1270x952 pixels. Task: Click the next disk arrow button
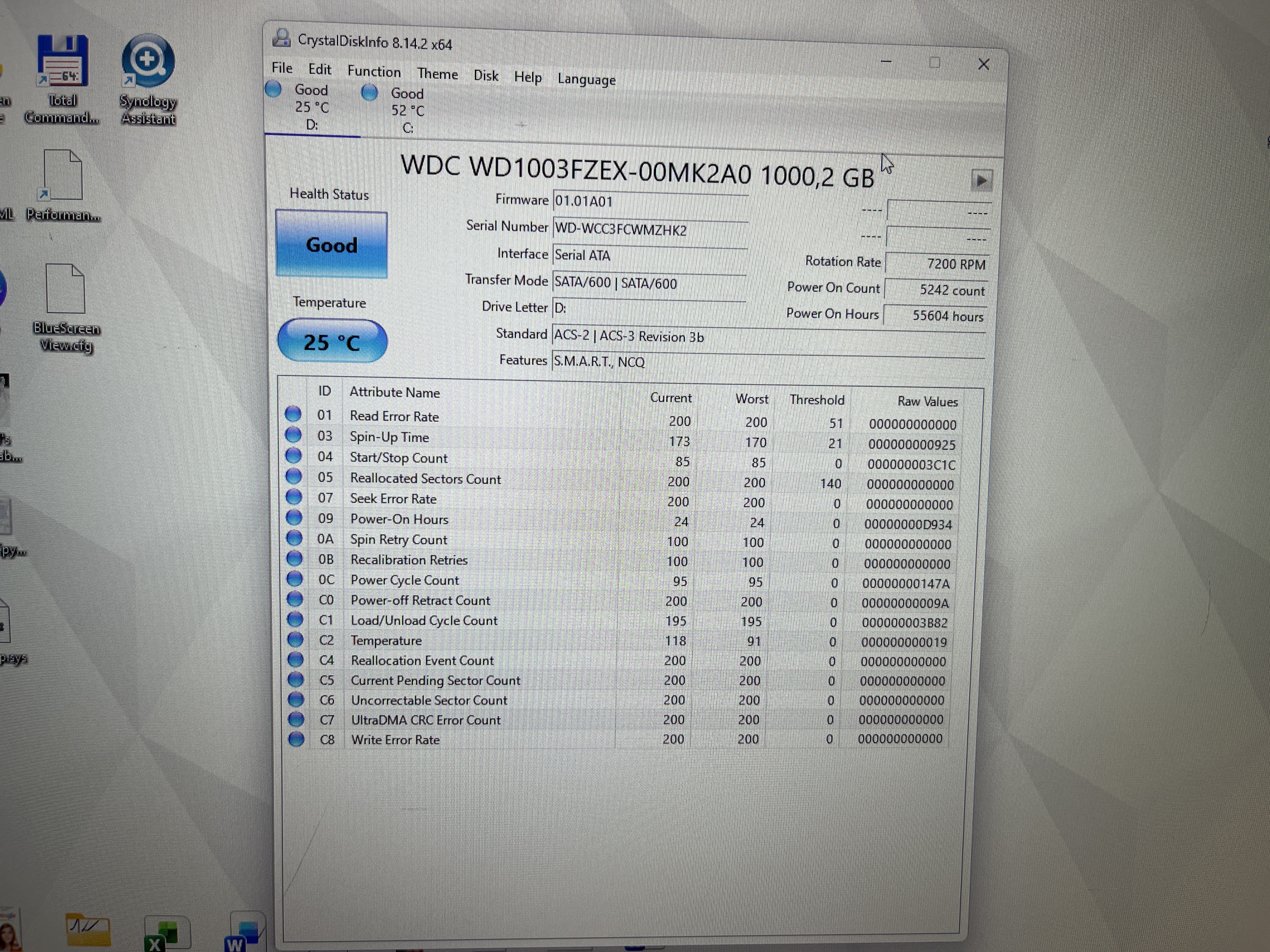[981, 181]
